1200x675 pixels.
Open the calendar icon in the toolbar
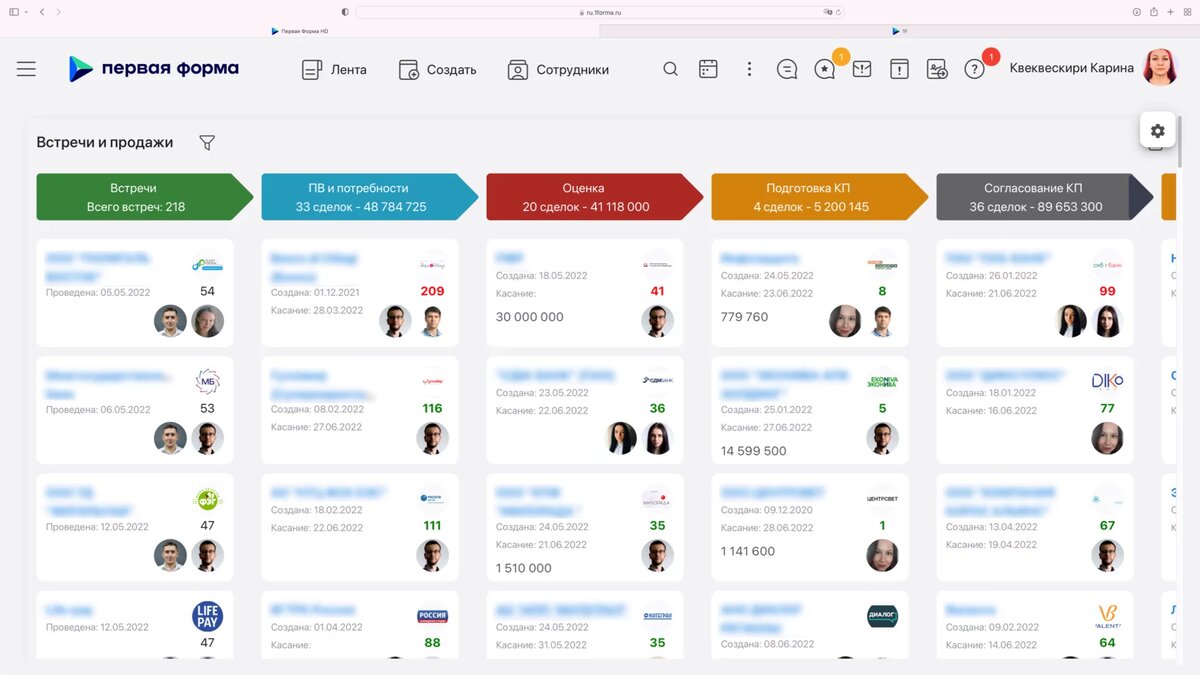tap(708, 69)
